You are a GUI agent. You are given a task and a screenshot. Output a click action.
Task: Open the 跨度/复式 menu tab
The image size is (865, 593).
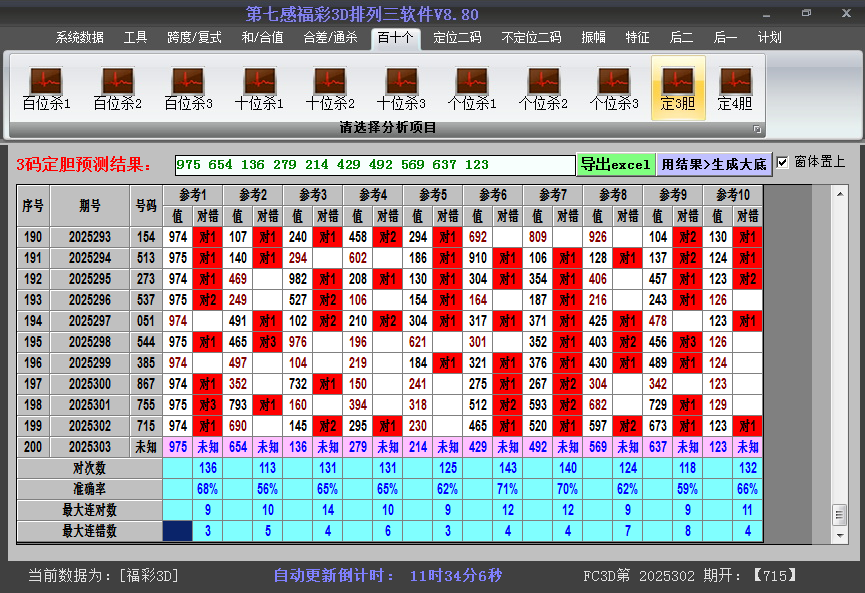(x=194, y=38)
